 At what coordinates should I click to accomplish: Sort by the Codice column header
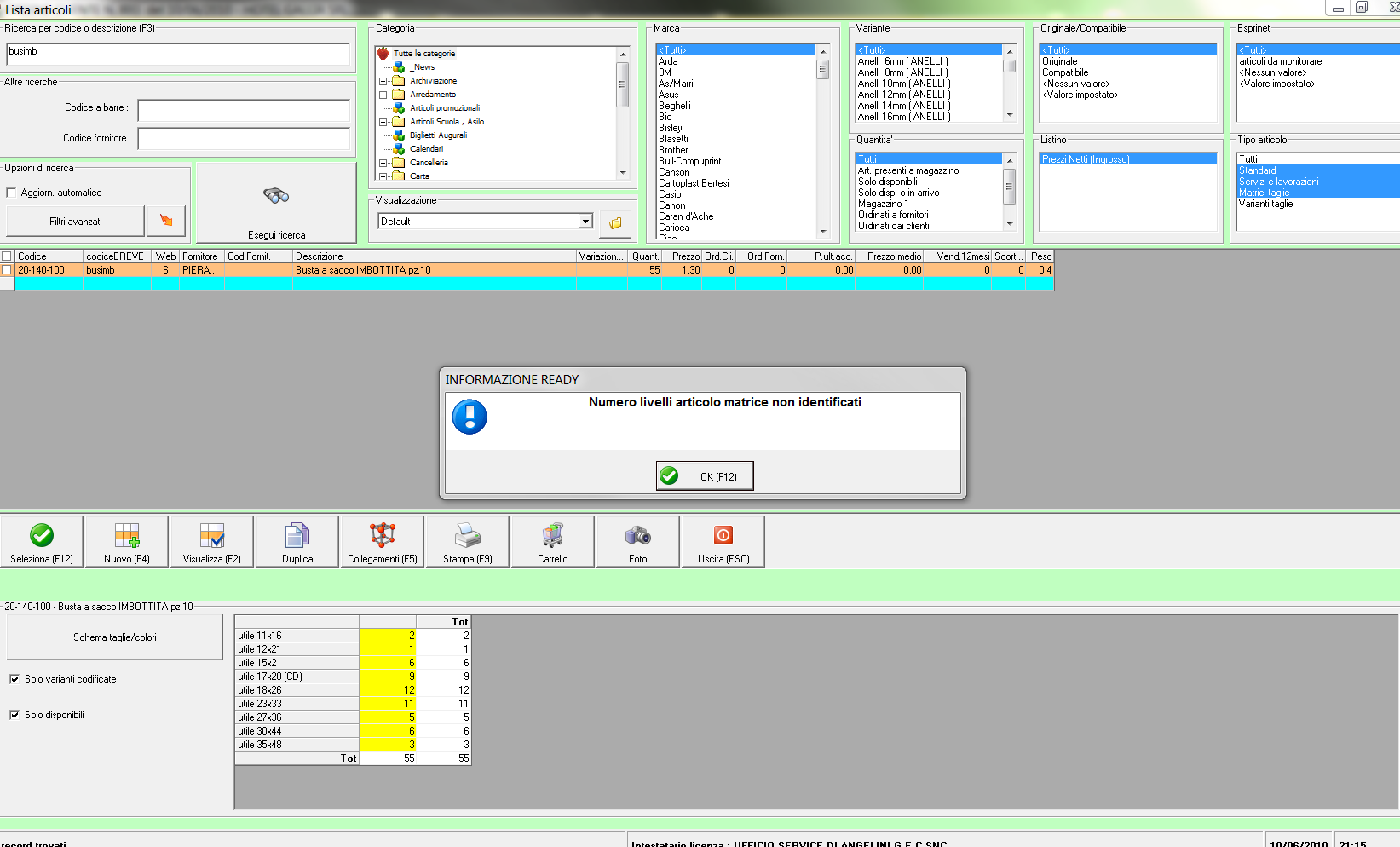(x=49, y=256)
